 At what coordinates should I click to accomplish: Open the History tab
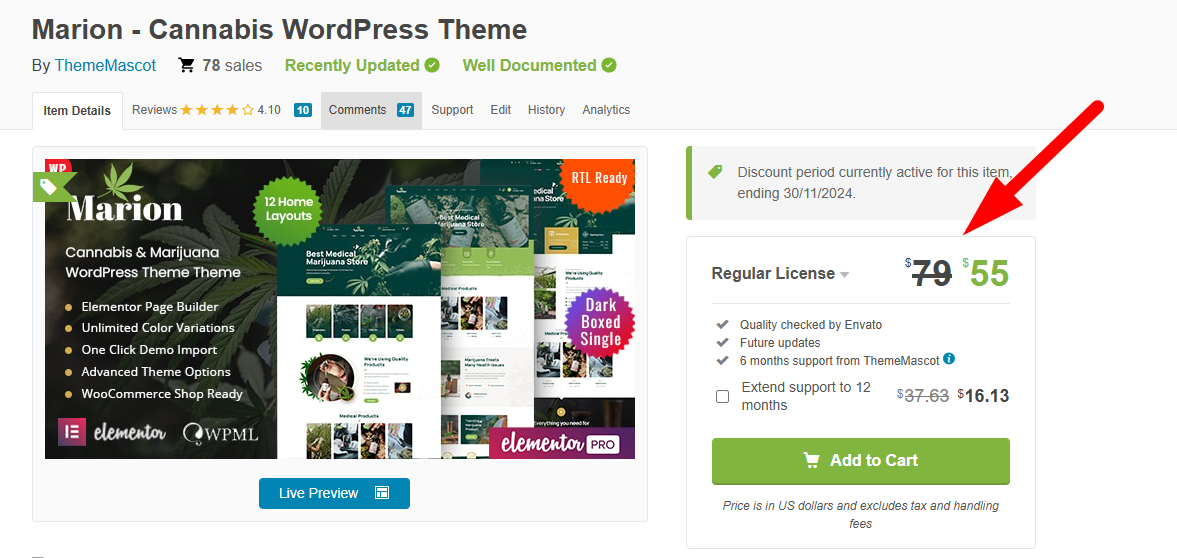(546, 110)
